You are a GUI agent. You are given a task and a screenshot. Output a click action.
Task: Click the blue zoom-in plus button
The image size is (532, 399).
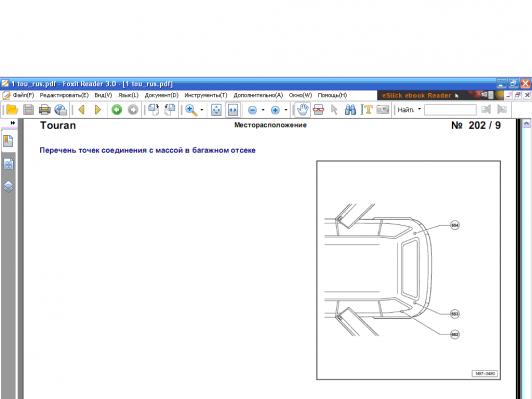coord(275,110)
